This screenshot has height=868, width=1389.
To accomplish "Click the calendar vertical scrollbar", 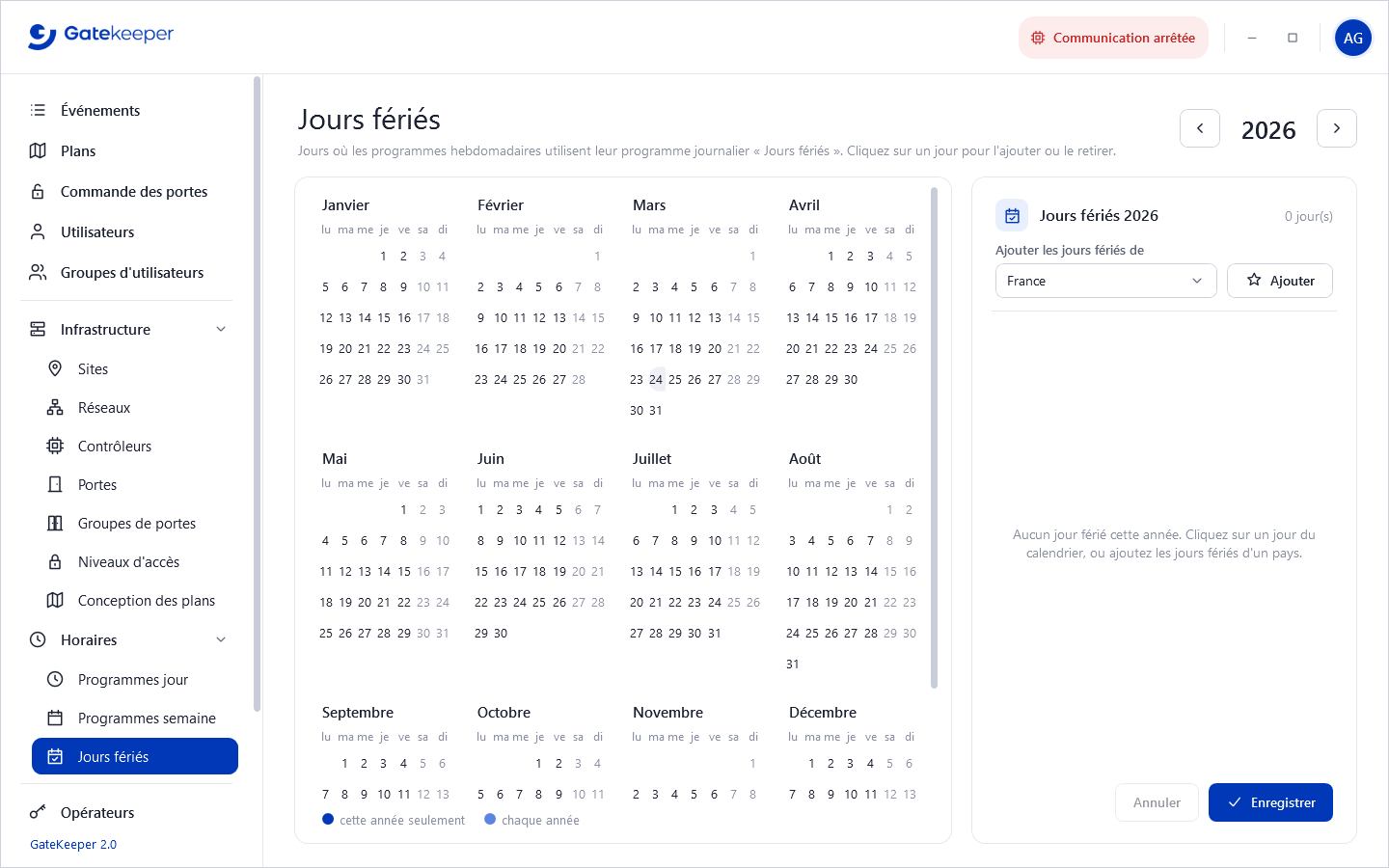I will coord(934,438).
